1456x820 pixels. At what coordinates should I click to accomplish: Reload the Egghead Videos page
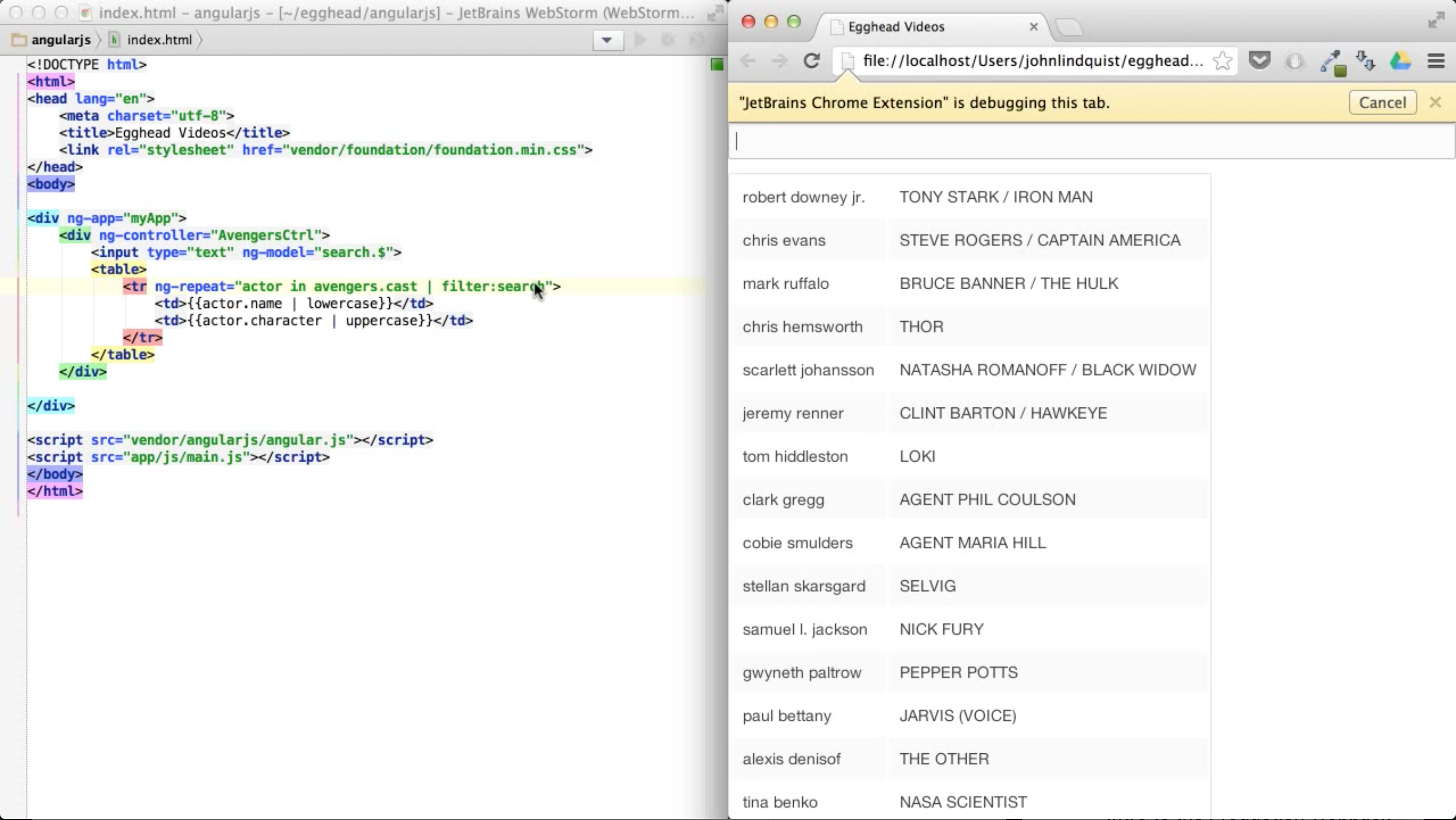(x=811, y=61)
